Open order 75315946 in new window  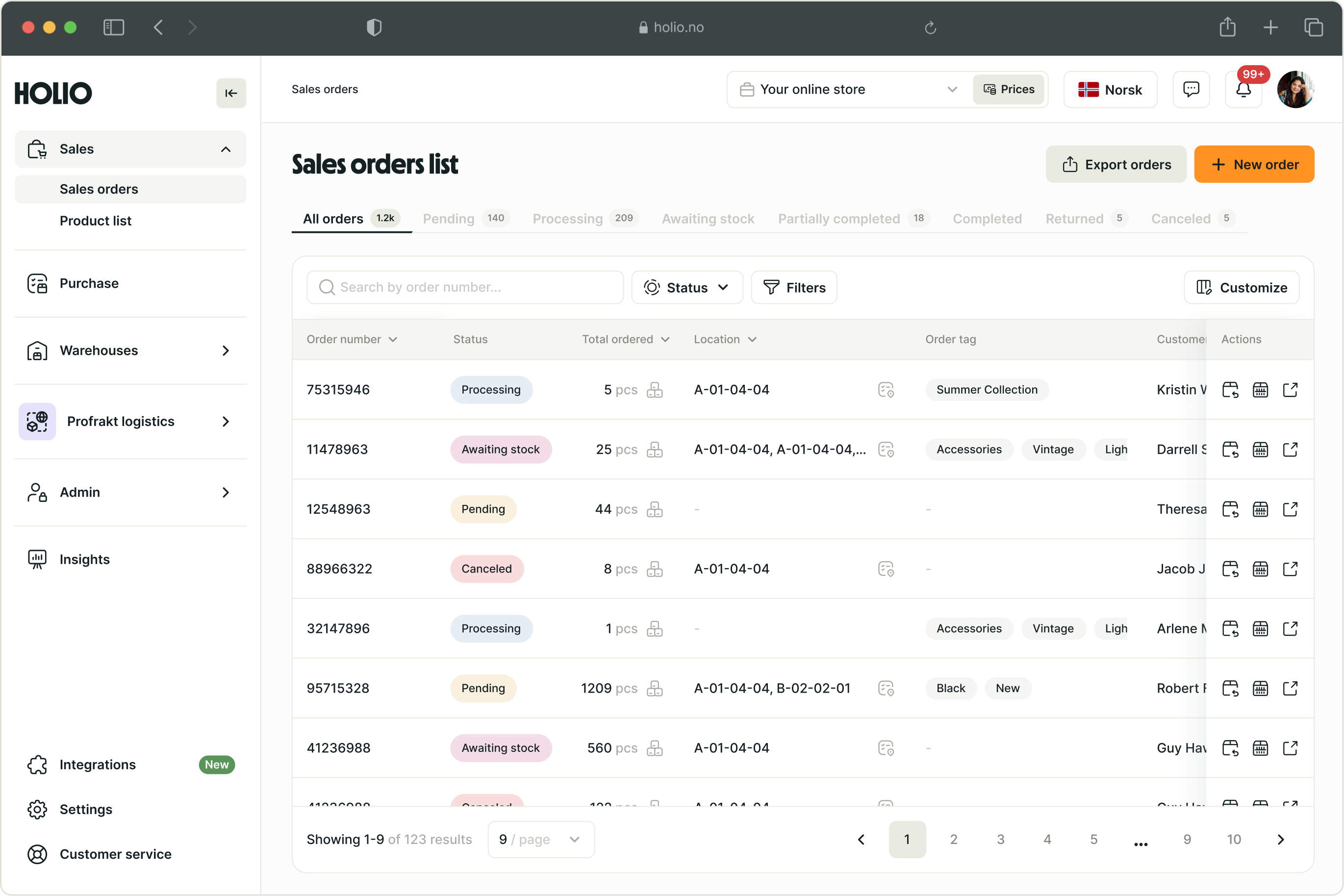pos(1290,390)
